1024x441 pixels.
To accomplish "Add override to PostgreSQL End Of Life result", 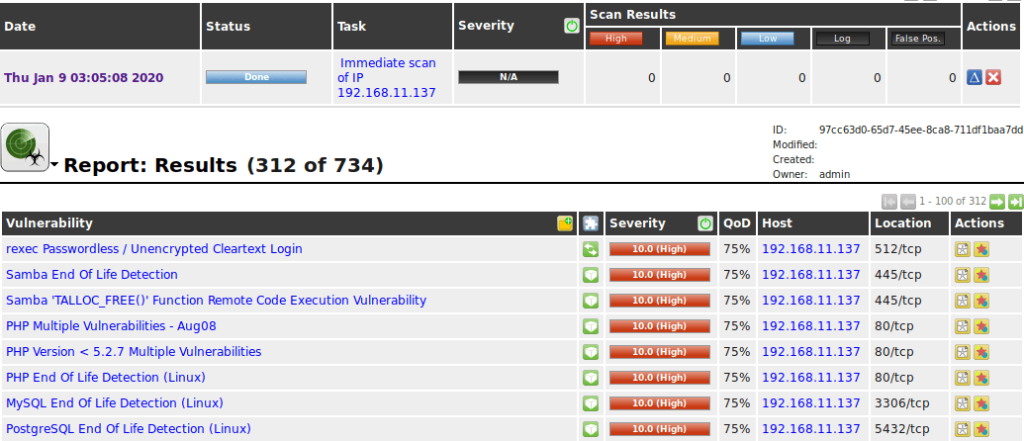I will coord(981,429).
